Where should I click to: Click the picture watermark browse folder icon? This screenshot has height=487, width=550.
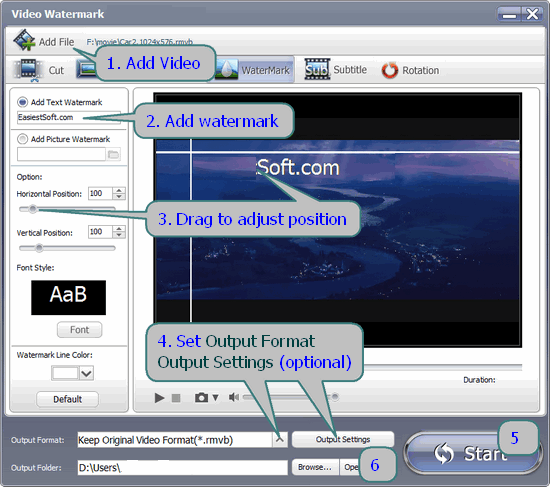click(113, 154)
